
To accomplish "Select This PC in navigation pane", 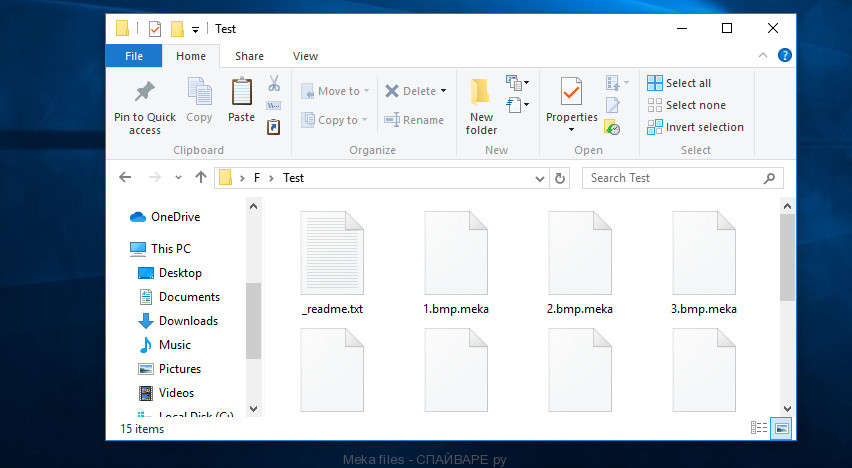I will point(161,248).
